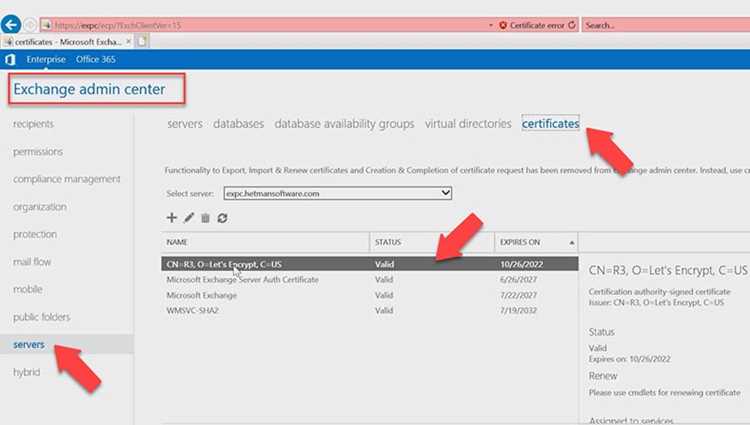This screenshot has height=425, width=750.
Task: Select the WMSVC-SHA2 certificate row
Action: coord(370,310)
